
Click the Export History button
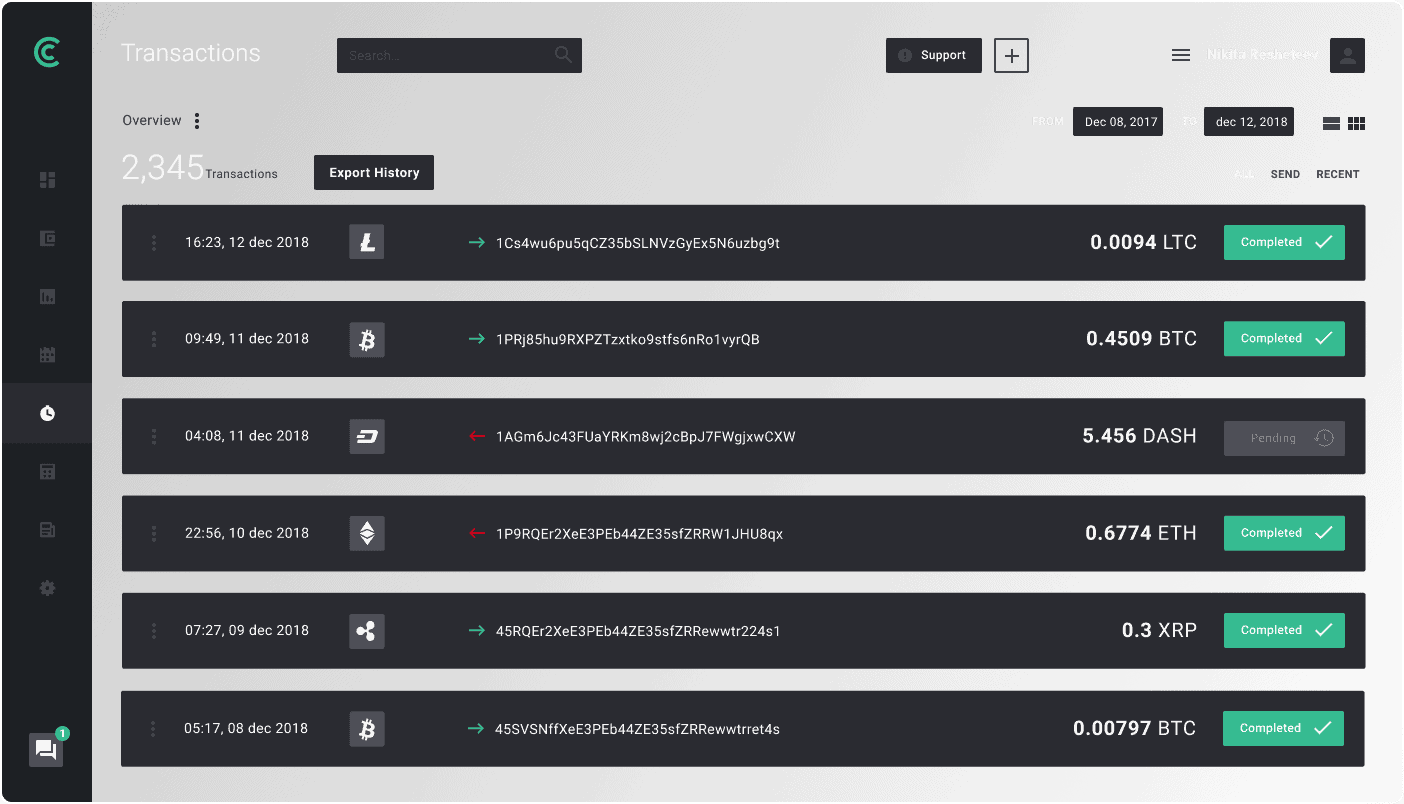tap(374, 173)
